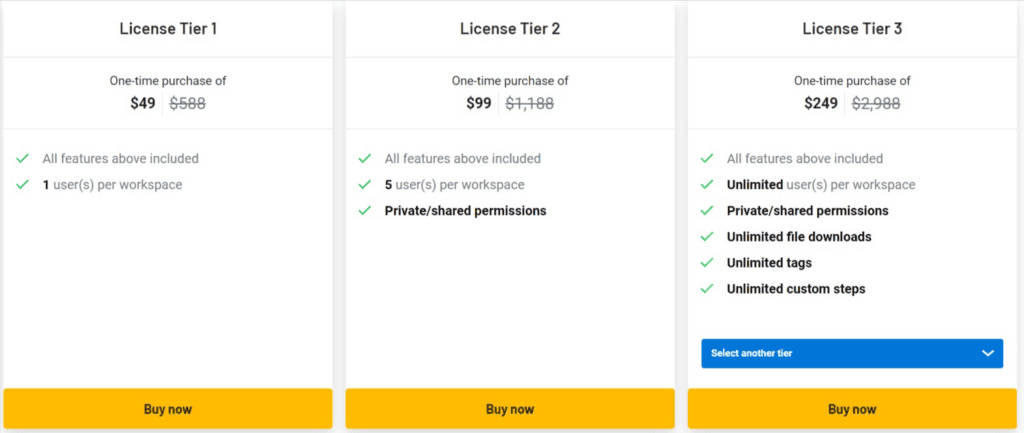Select the License Tier 1 heading
1024x433 pixels.
(168, 29)
